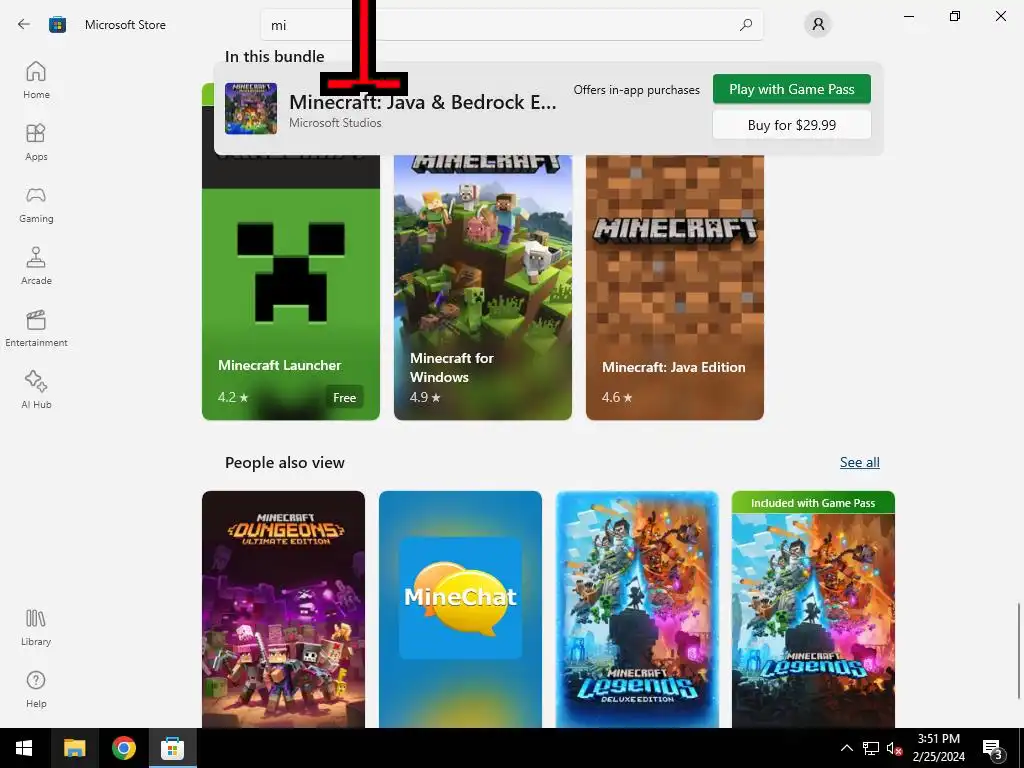Click the muted volume tray icon
This screenshot has width=1024, height=768.
[x=894, y=748]
